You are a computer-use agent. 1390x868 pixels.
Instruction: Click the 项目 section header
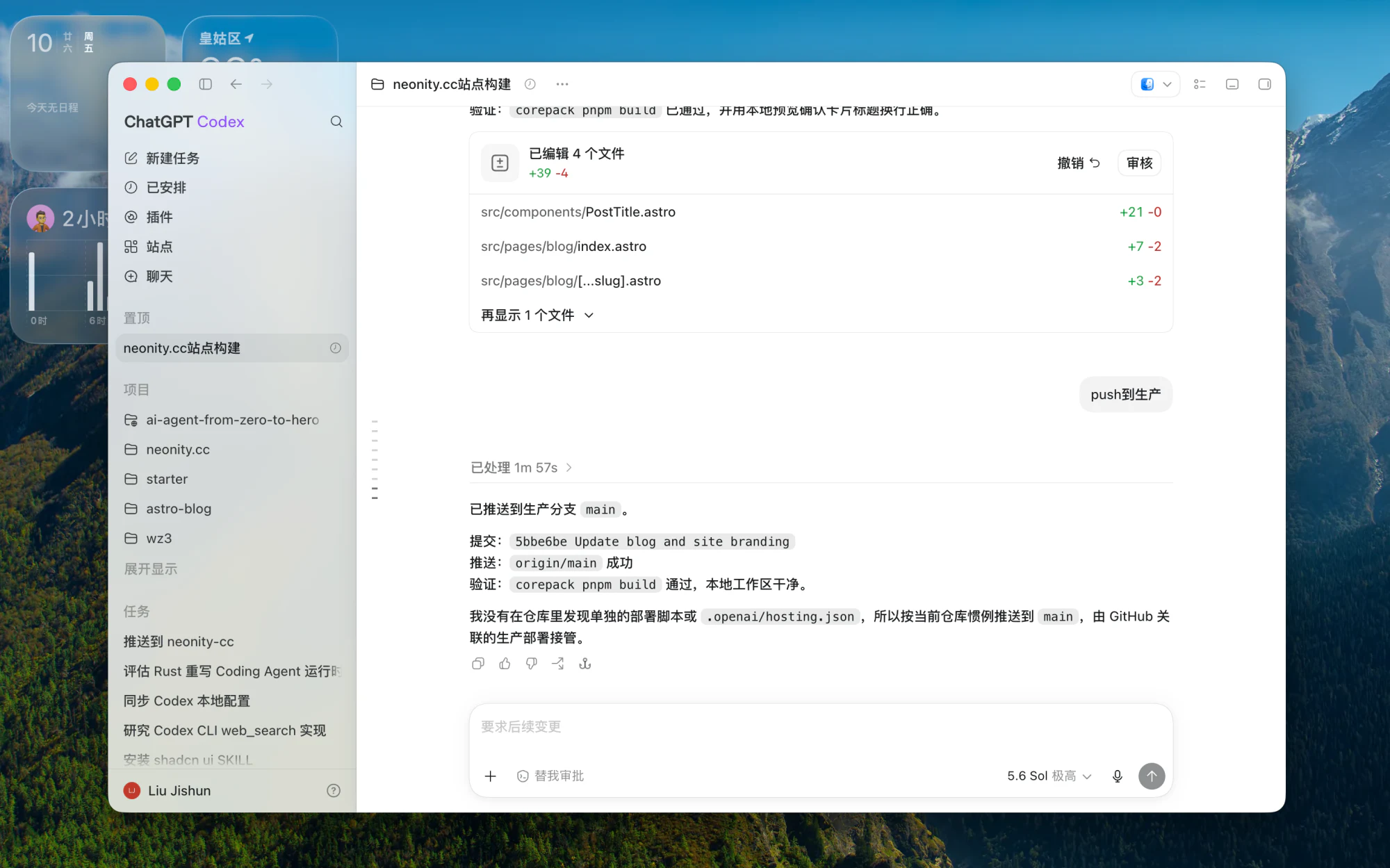[137, 390]
